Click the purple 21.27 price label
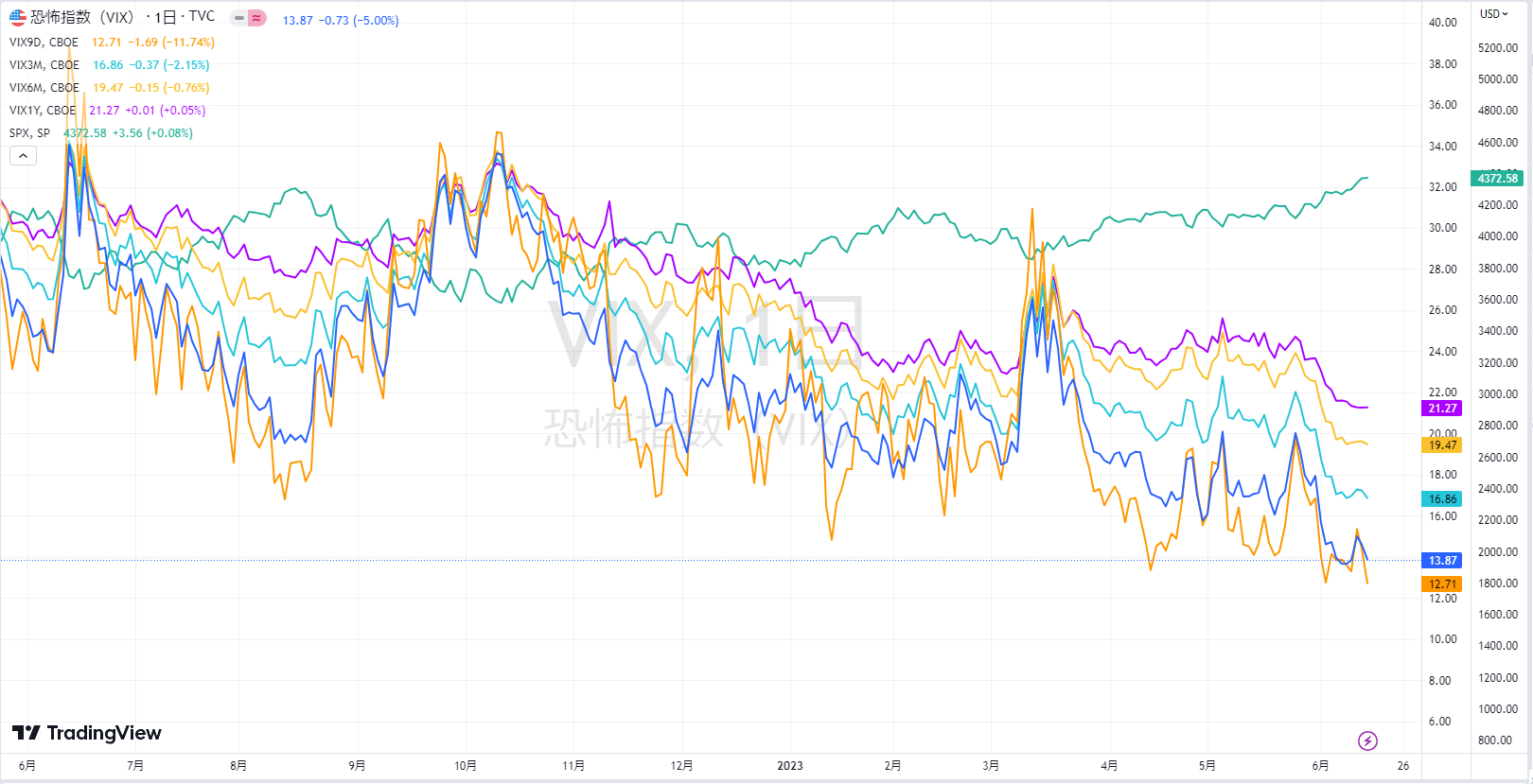The height and width of the screenshot is (784, 1533). coord(1442,409)
